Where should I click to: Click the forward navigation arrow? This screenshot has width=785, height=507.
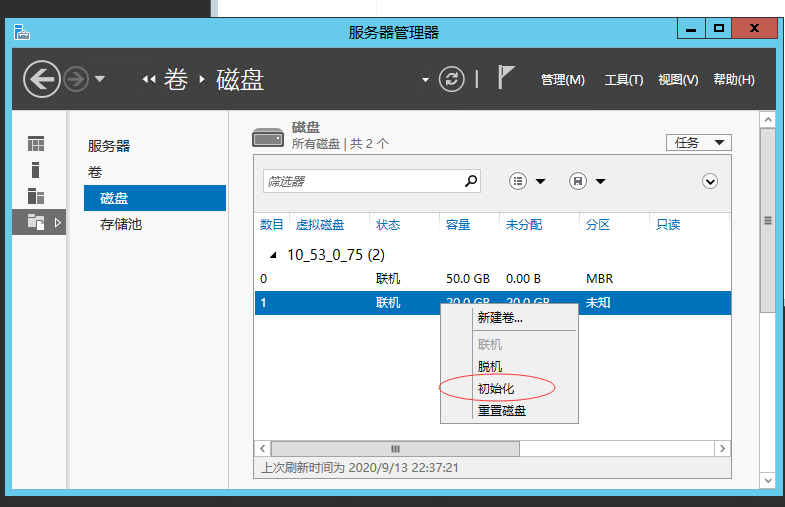click(x=76, y=79)
